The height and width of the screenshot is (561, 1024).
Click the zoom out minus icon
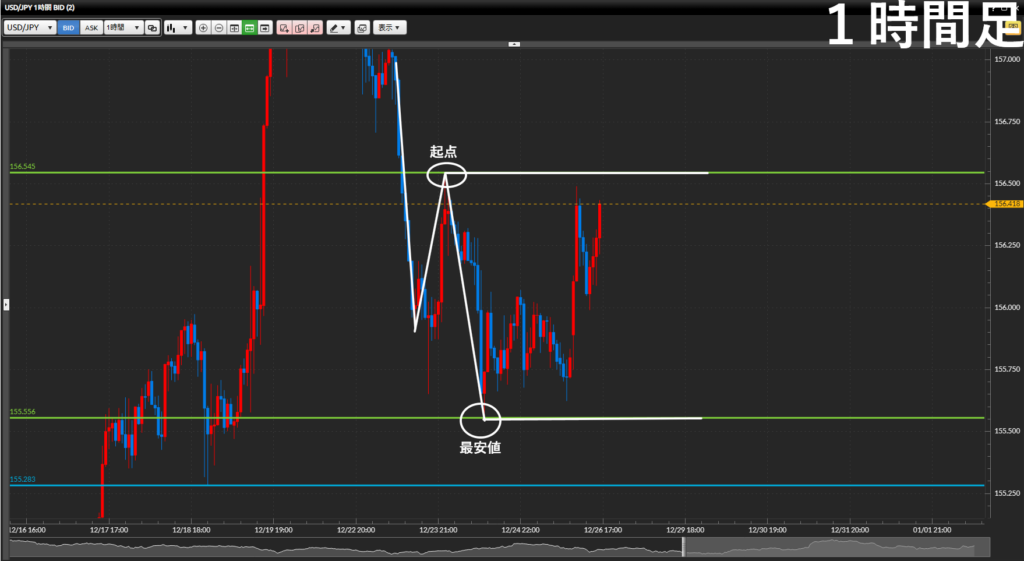tap(219, 28)
